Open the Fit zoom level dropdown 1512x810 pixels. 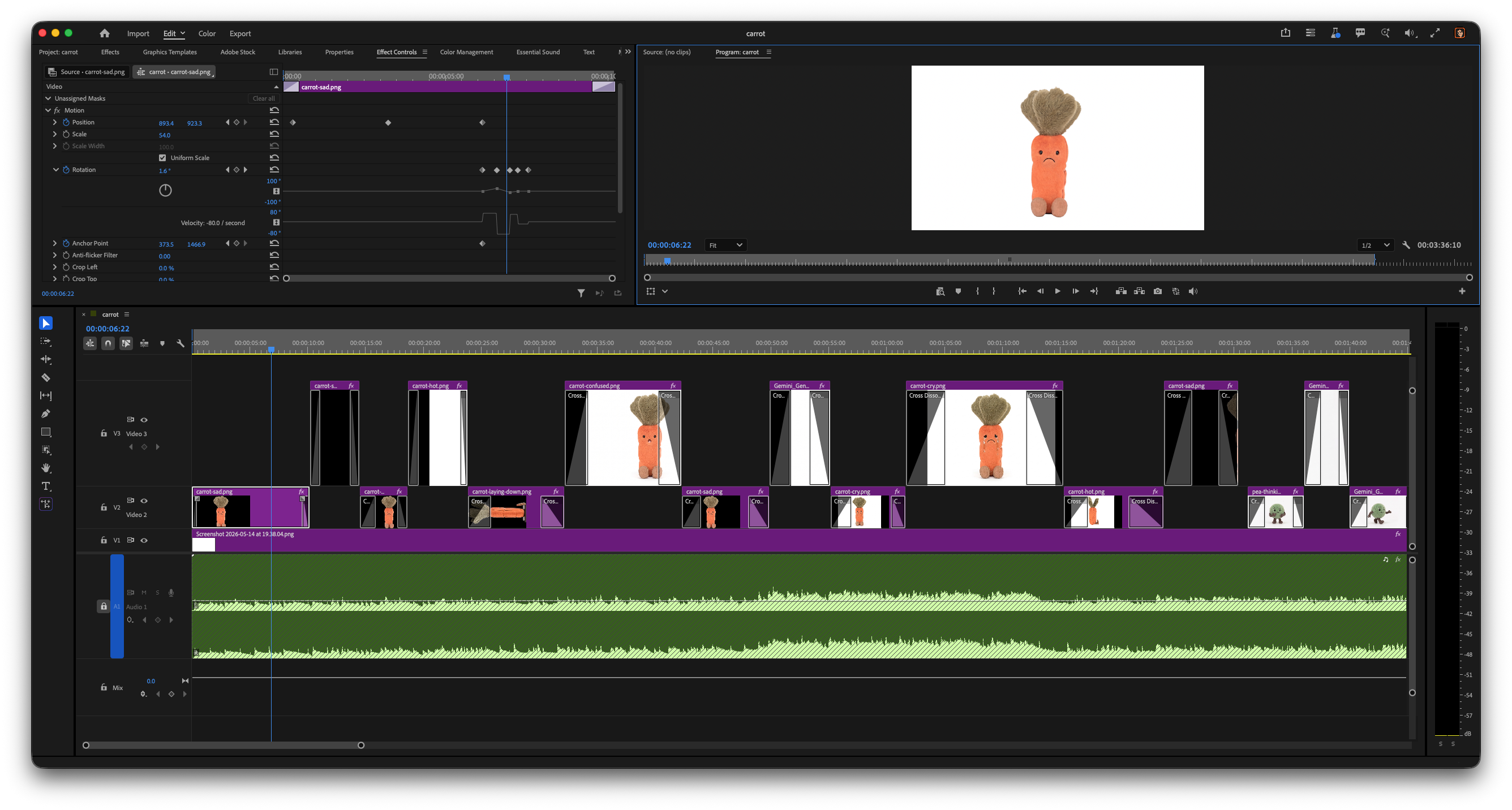click(725, 245)
